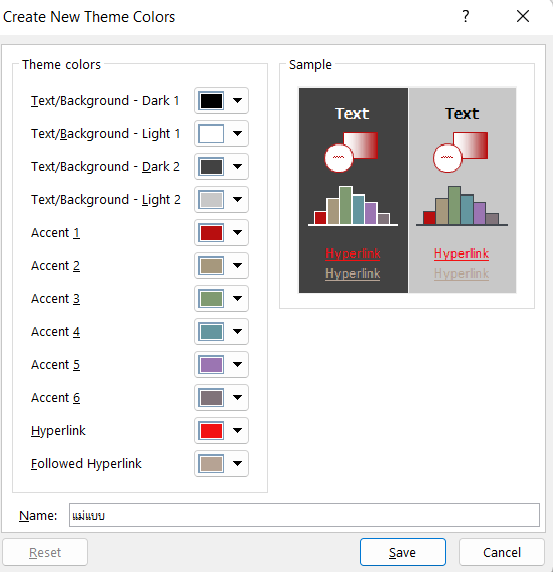Pick the purple Accent 5 color swatch
This screenshot has width=553, height=572.
211,365
